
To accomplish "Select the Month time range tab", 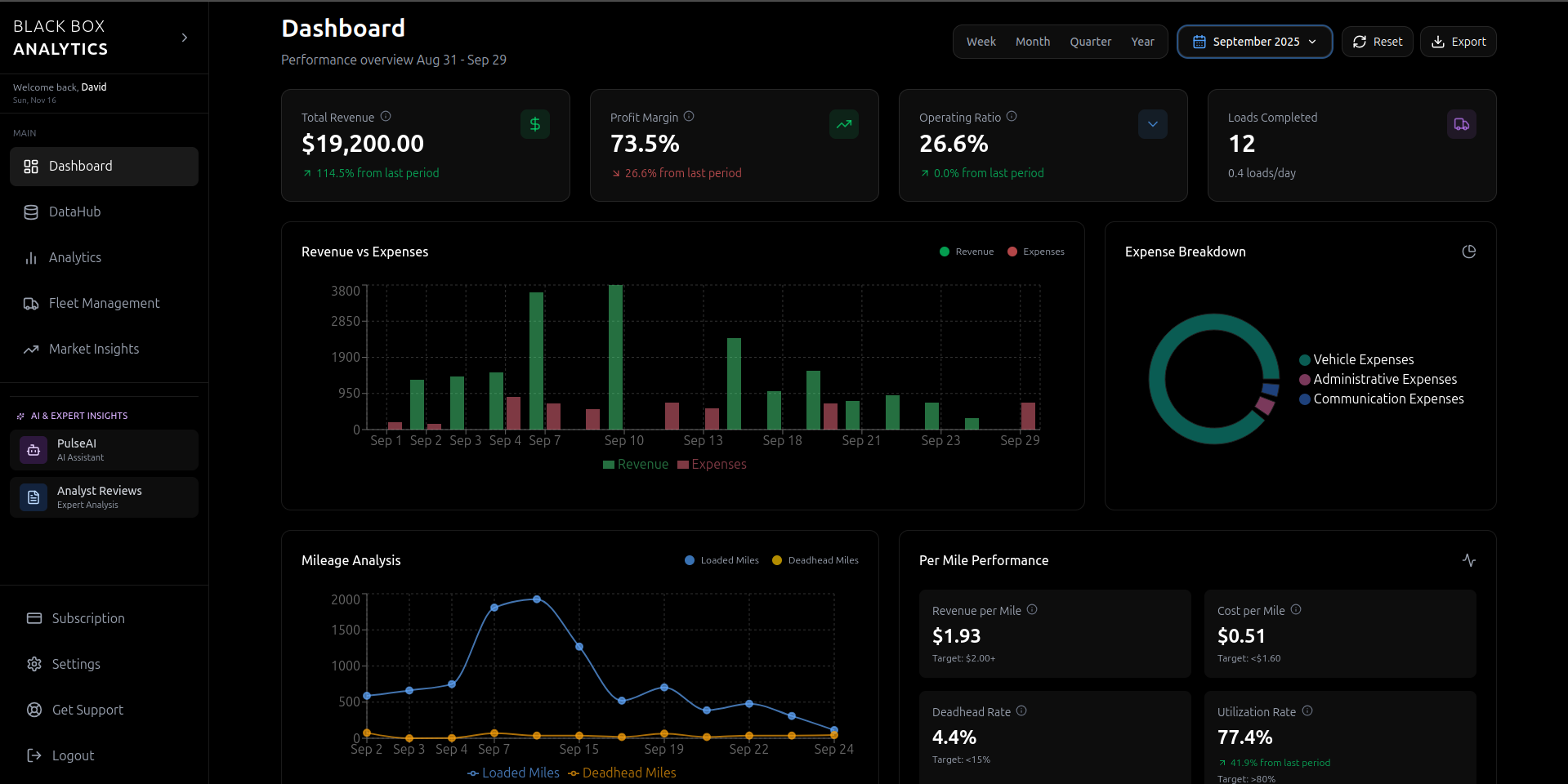I will 1033,42.
